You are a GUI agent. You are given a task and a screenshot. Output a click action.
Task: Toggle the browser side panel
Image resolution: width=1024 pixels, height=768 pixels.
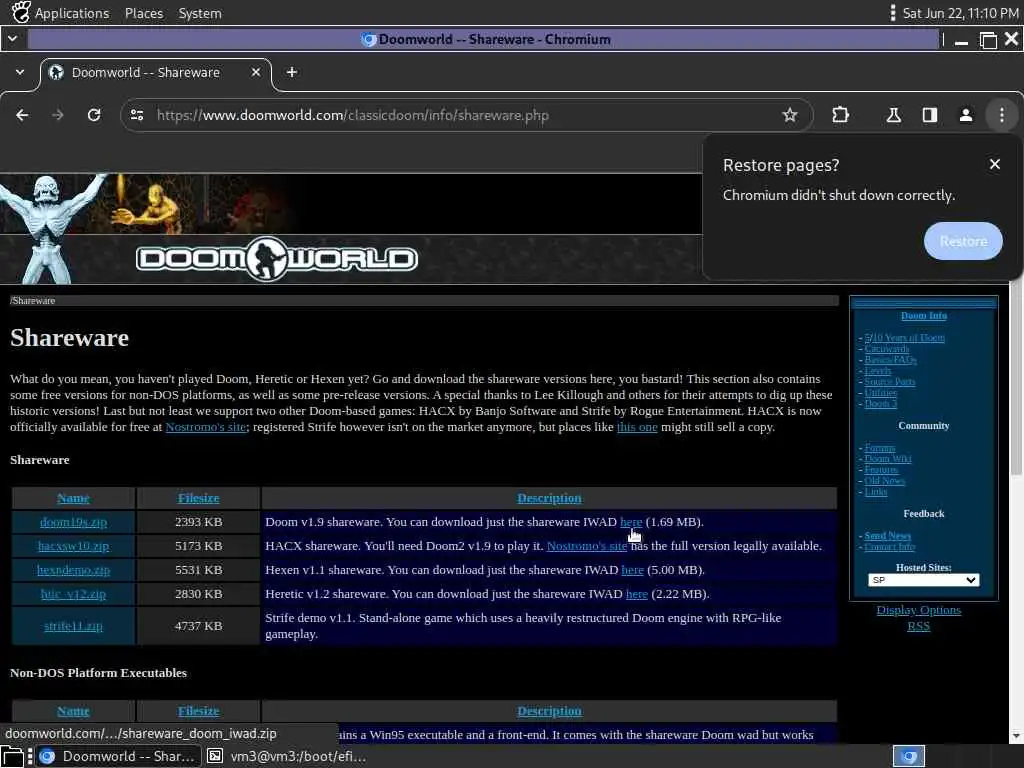tap(929, 115)
